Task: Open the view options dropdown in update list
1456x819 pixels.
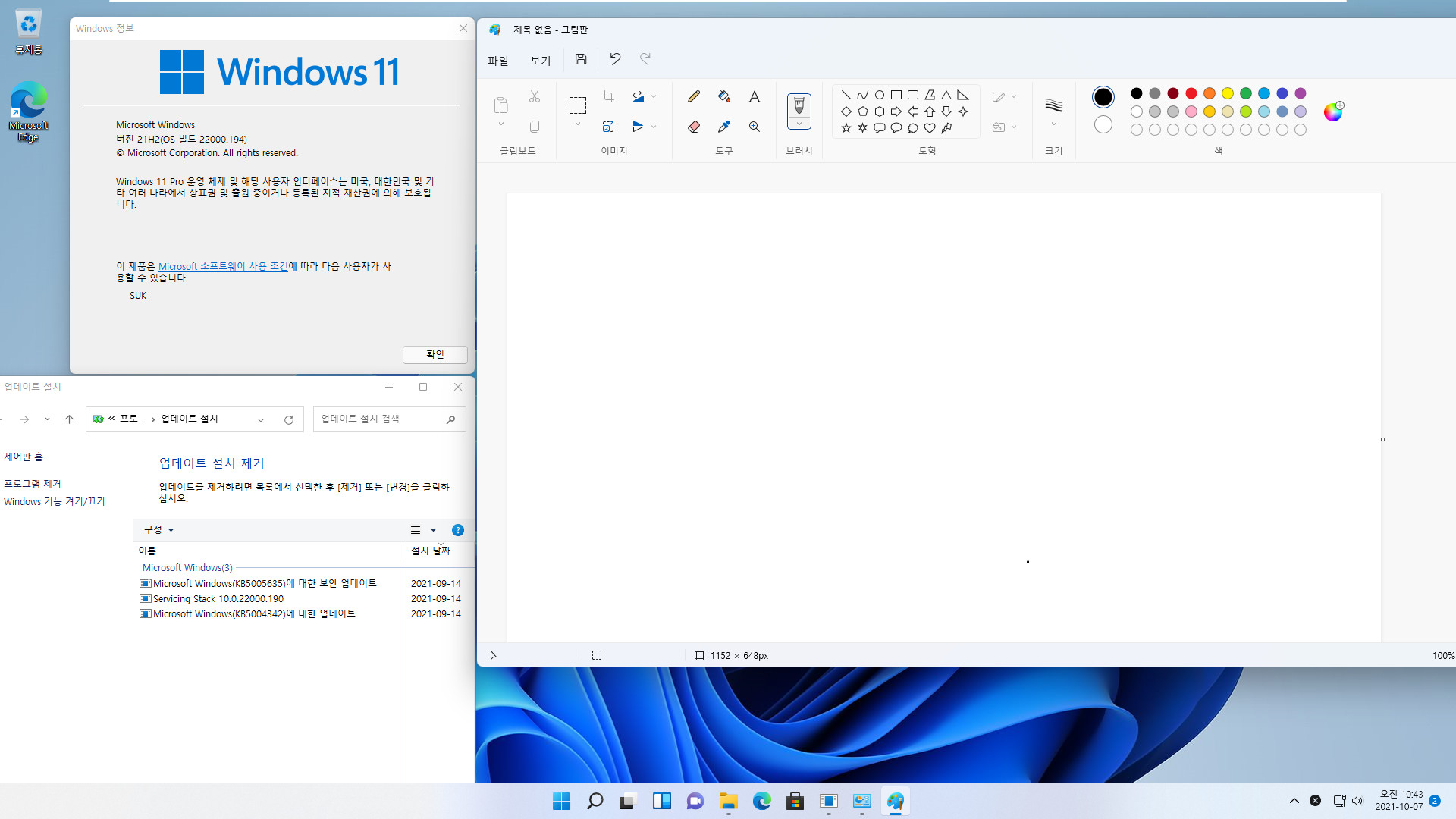Action: click(434, 530)
